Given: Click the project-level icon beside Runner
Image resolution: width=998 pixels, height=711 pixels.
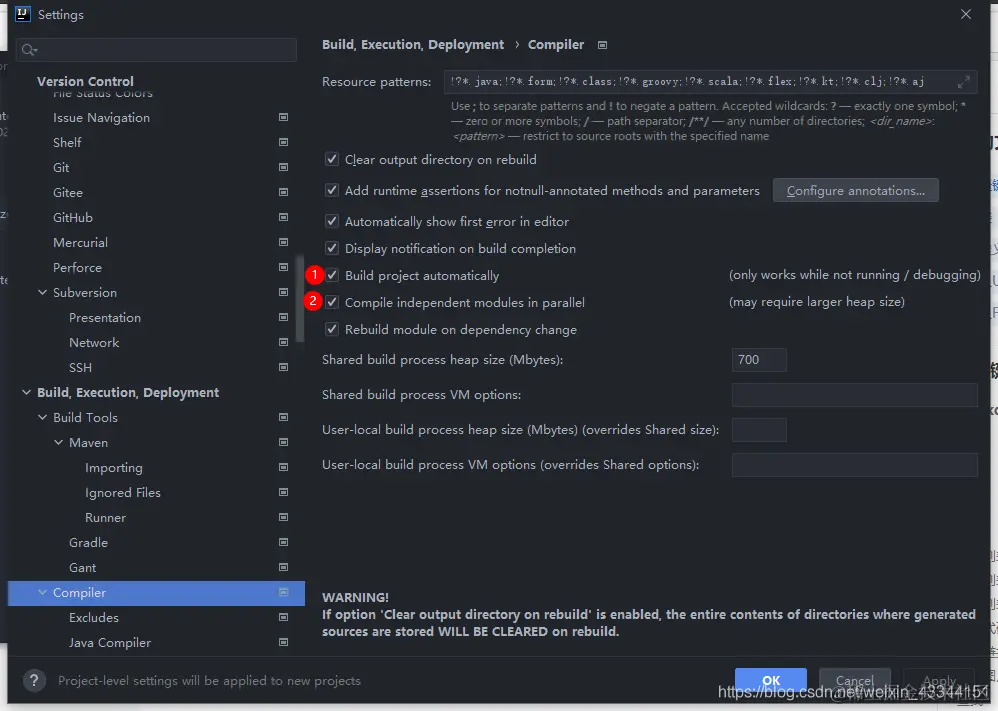Looking at the screenshot, I should point(284,517).
